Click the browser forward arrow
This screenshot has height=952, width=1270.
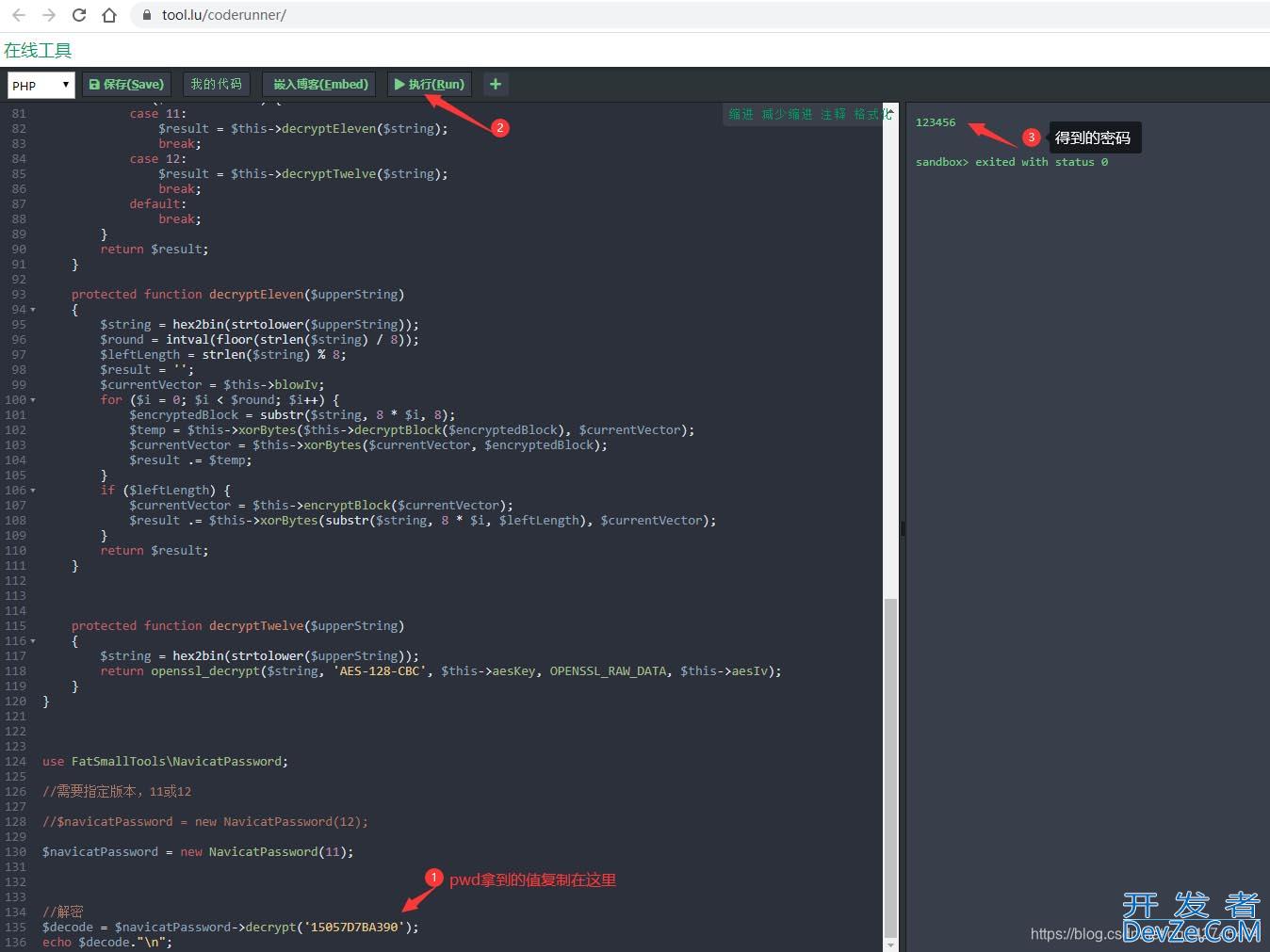49,15
